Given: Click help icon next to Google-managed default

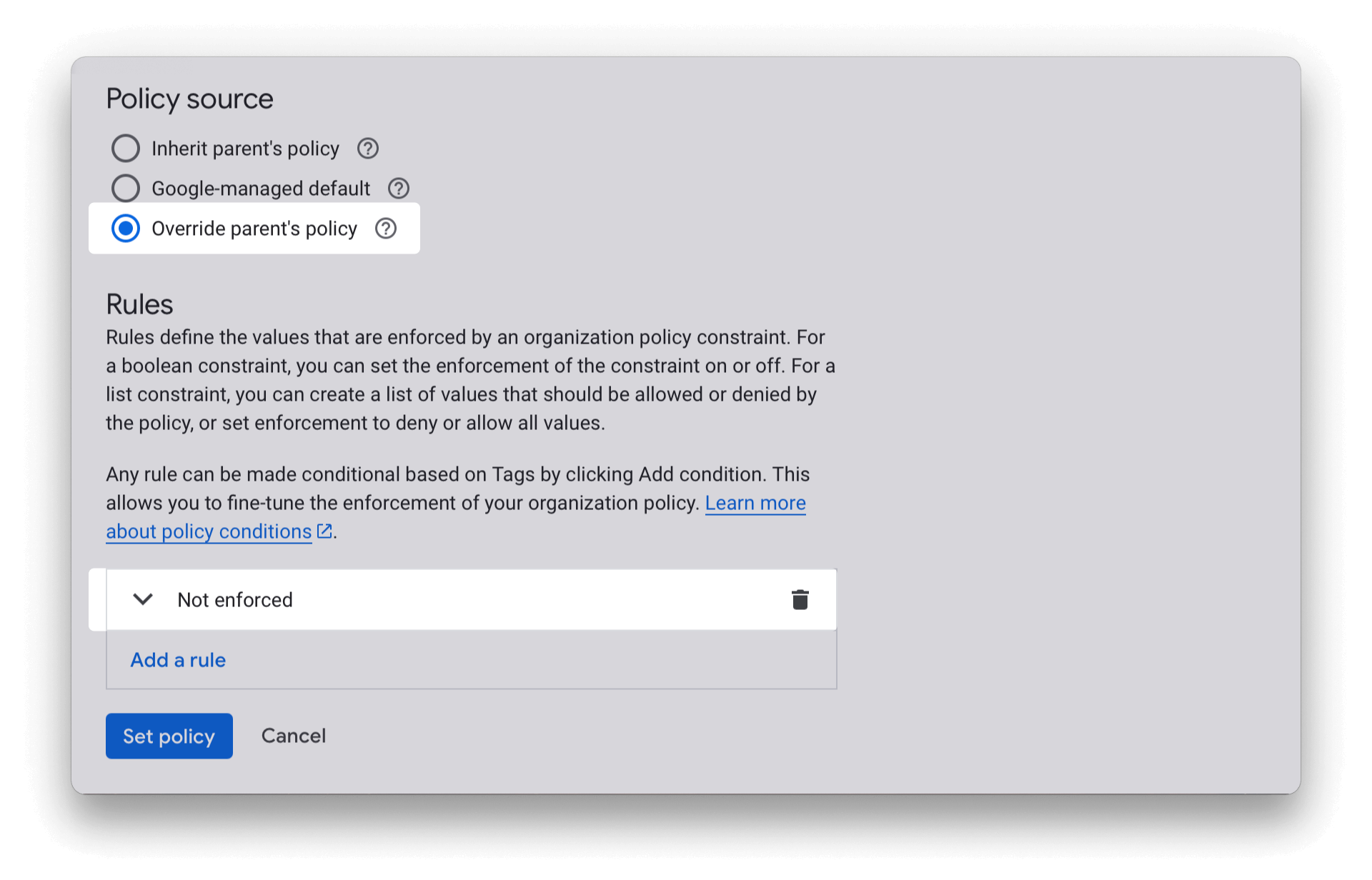Looking at the screenshot, I should (398, 189).
